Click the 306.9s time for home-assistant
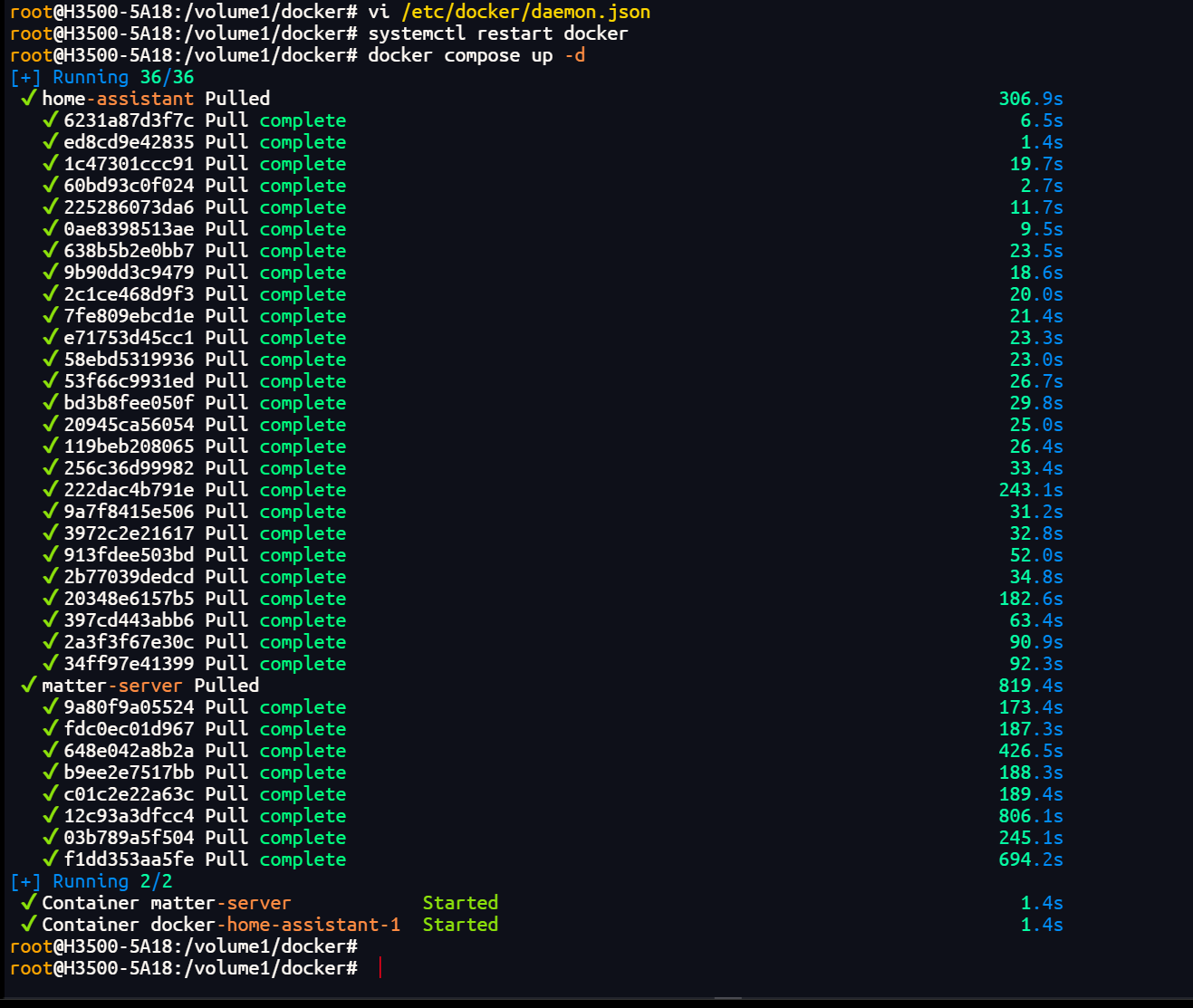 point(1031,99)
